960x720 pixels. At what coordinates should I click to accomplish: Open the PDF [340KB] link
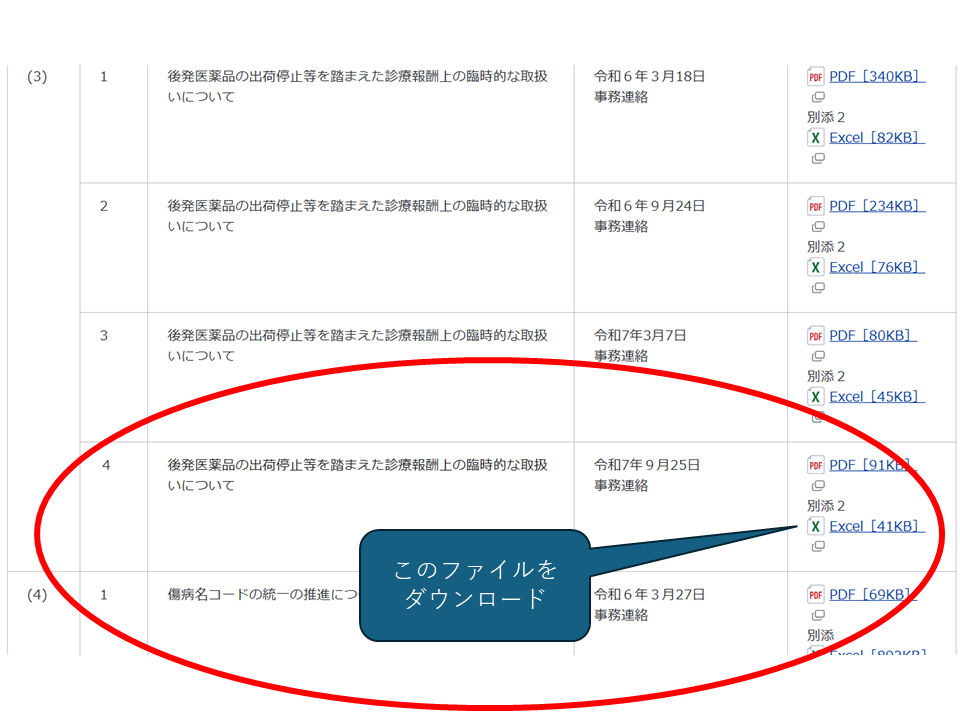click(876, 77)
